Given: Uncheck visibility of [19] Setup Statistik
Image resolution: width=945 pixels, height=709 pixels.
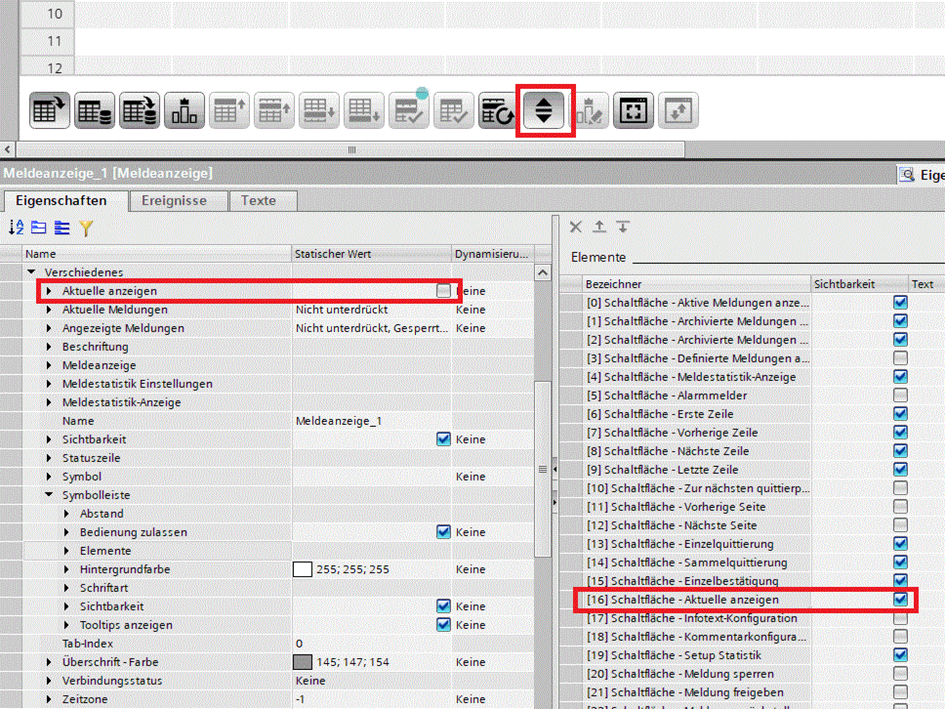Looking at the screenshot, I should coord(900,655).
